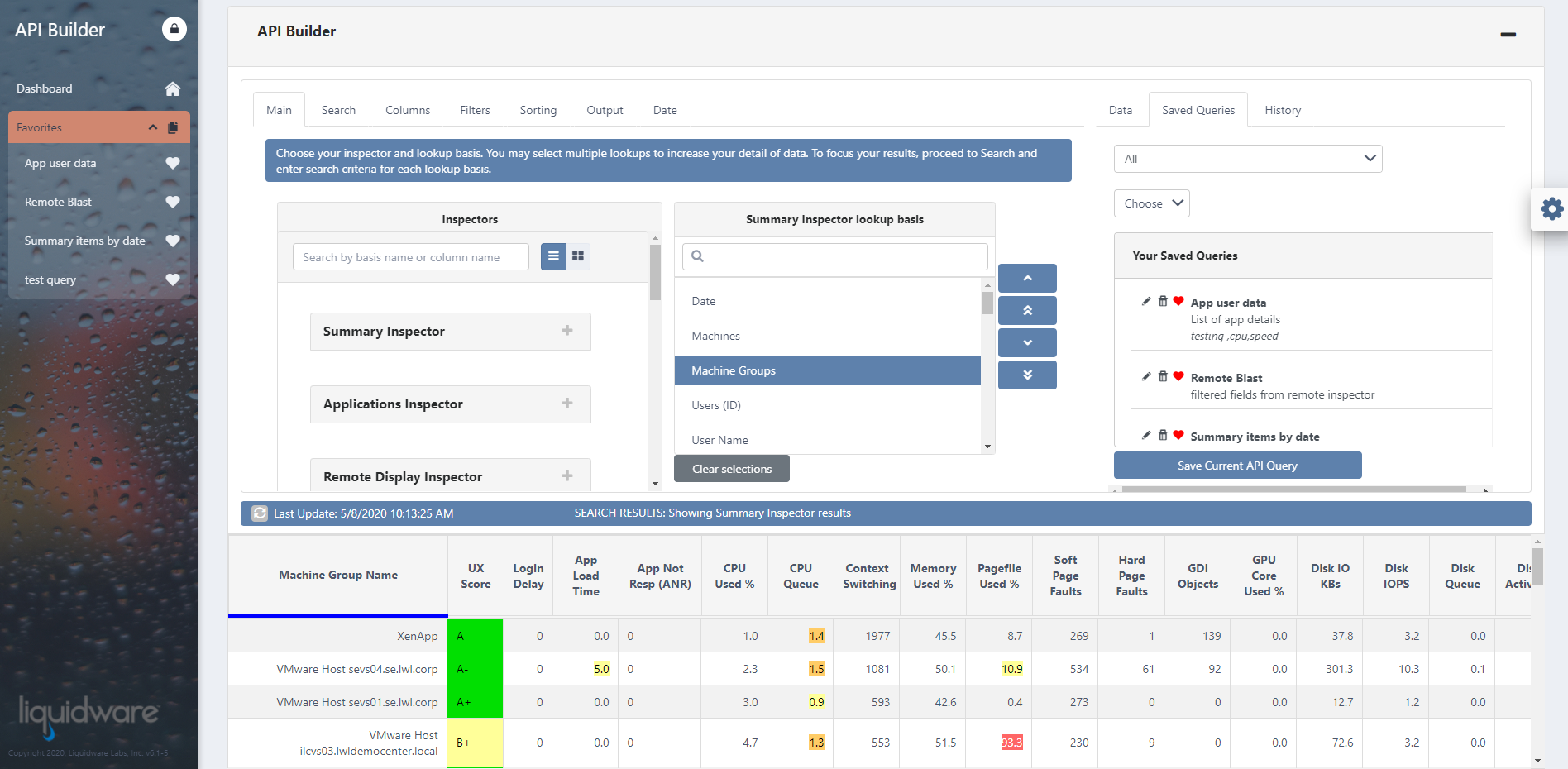Select Users (ID) lookup basis

point(828,405)
